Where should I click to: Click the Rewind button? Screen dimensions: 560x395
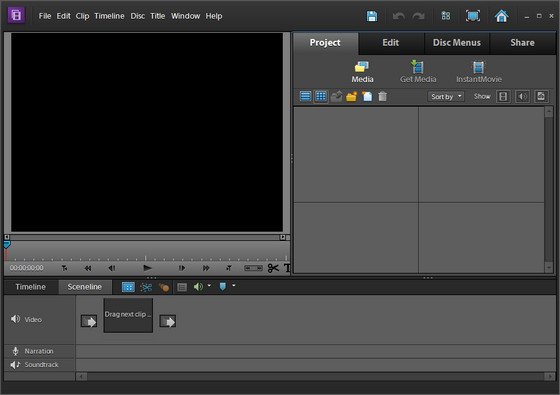88,268
